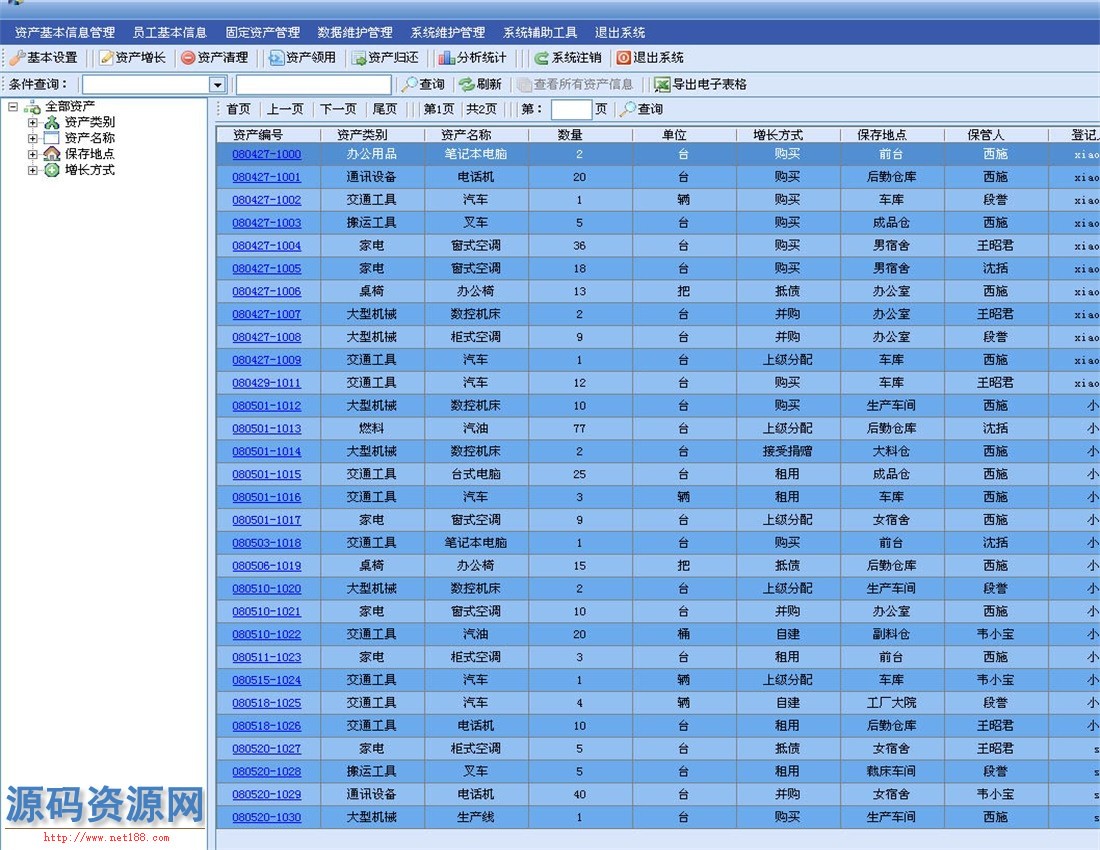Select 全部资产 tree label
Screen dimensions: 1100x850
[70, 107]
